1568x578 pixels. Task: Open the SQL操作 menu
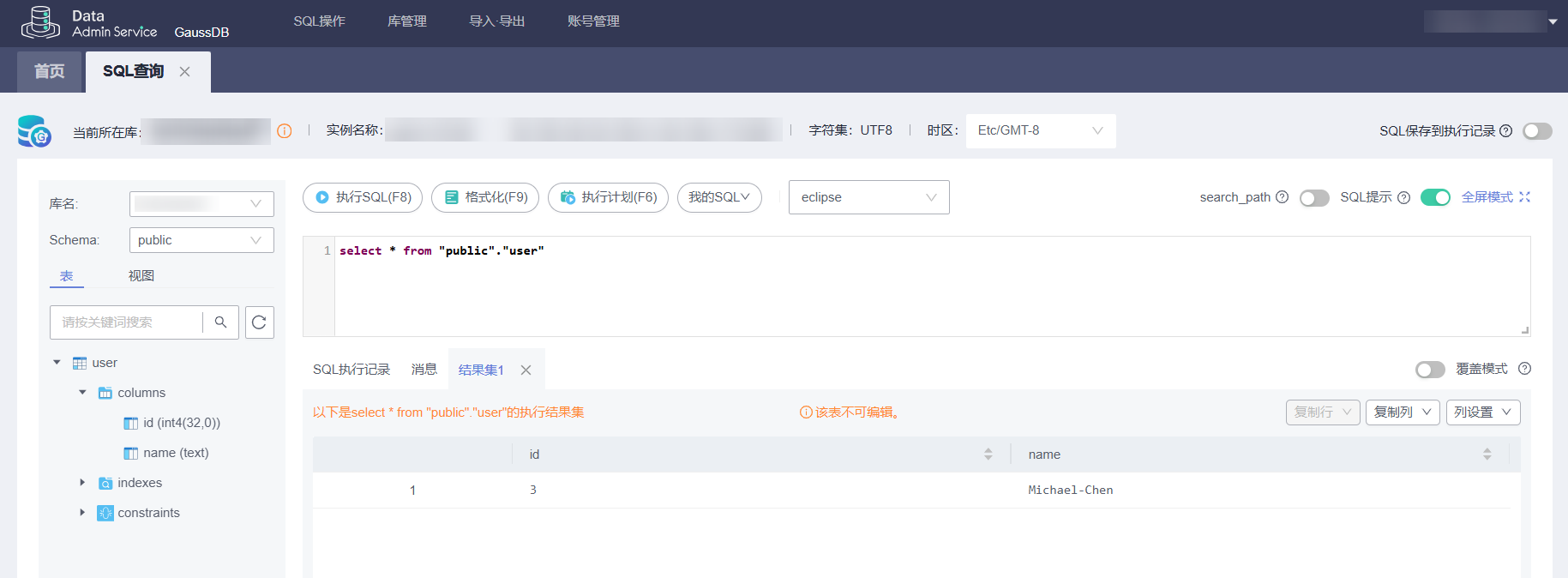click(319, 21)
